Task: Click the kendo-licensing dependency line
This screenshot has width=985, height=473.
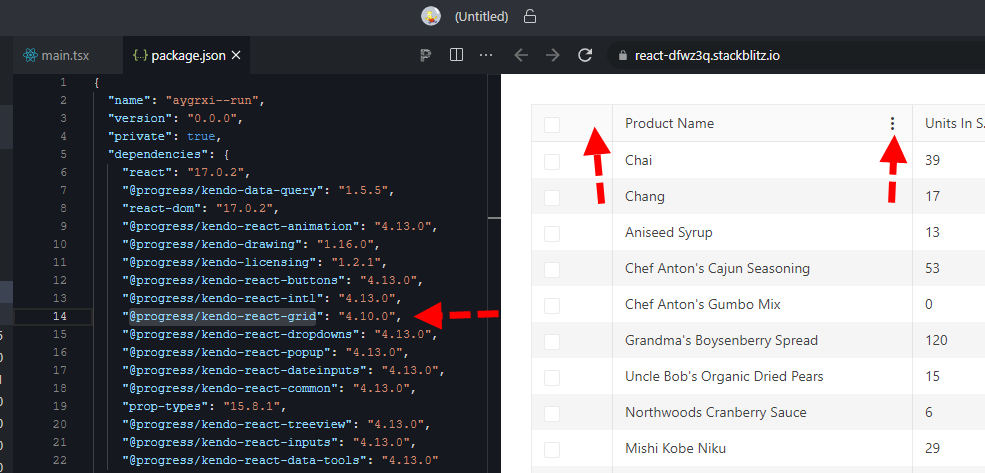Action: pos(256,262)
